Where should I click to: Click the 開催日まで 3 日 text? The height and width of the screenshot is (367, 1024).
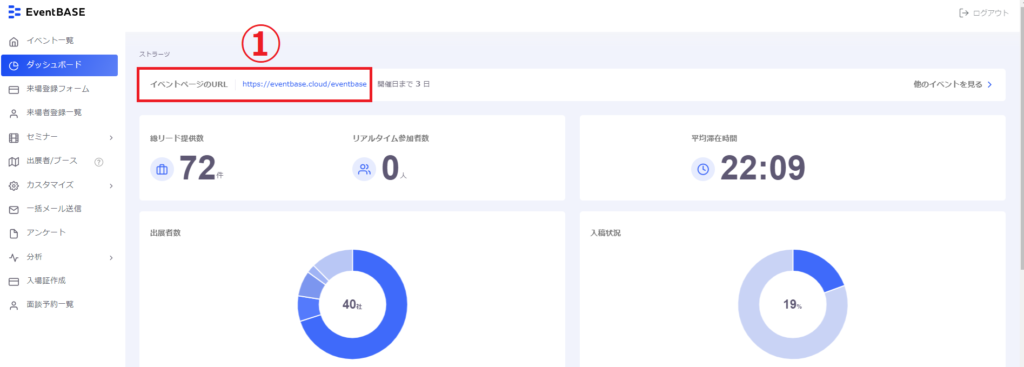tap(404, 85)
